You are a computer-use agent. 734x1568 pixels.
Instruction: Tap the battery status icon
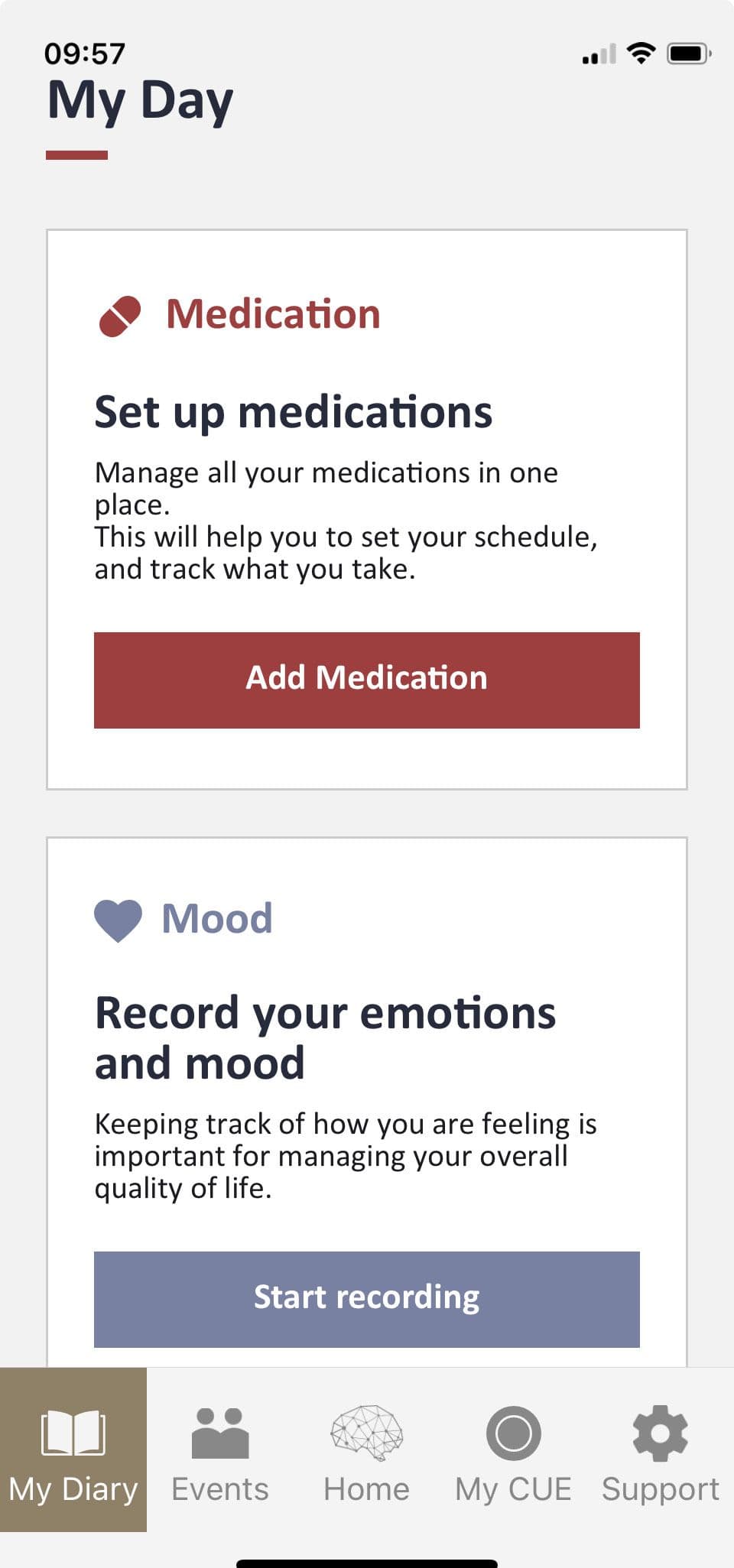point(689,54)
